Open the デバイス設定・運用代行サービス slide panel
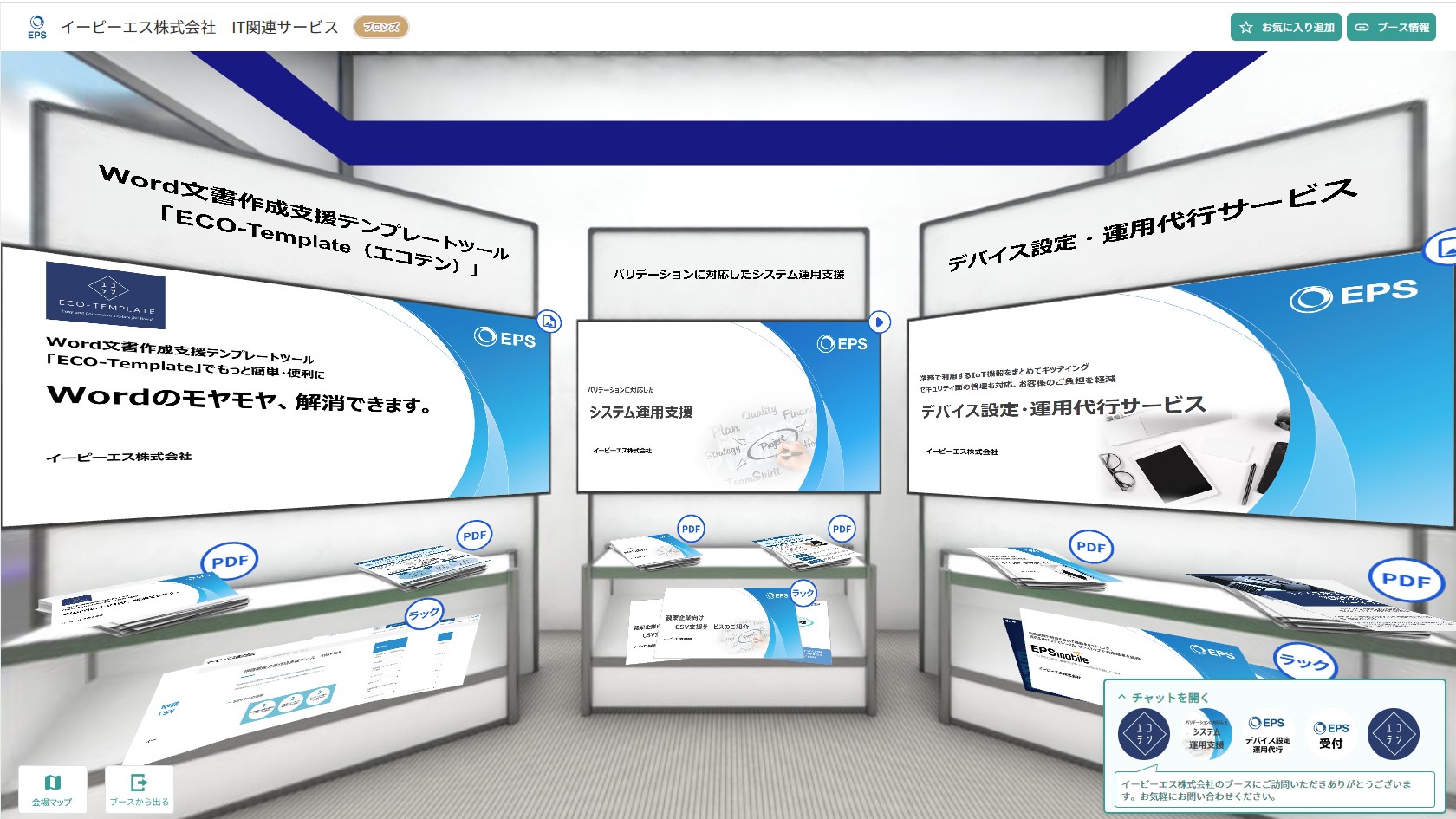The height and width of the screenshot is (819, 1456). [x=1181, y=390]
